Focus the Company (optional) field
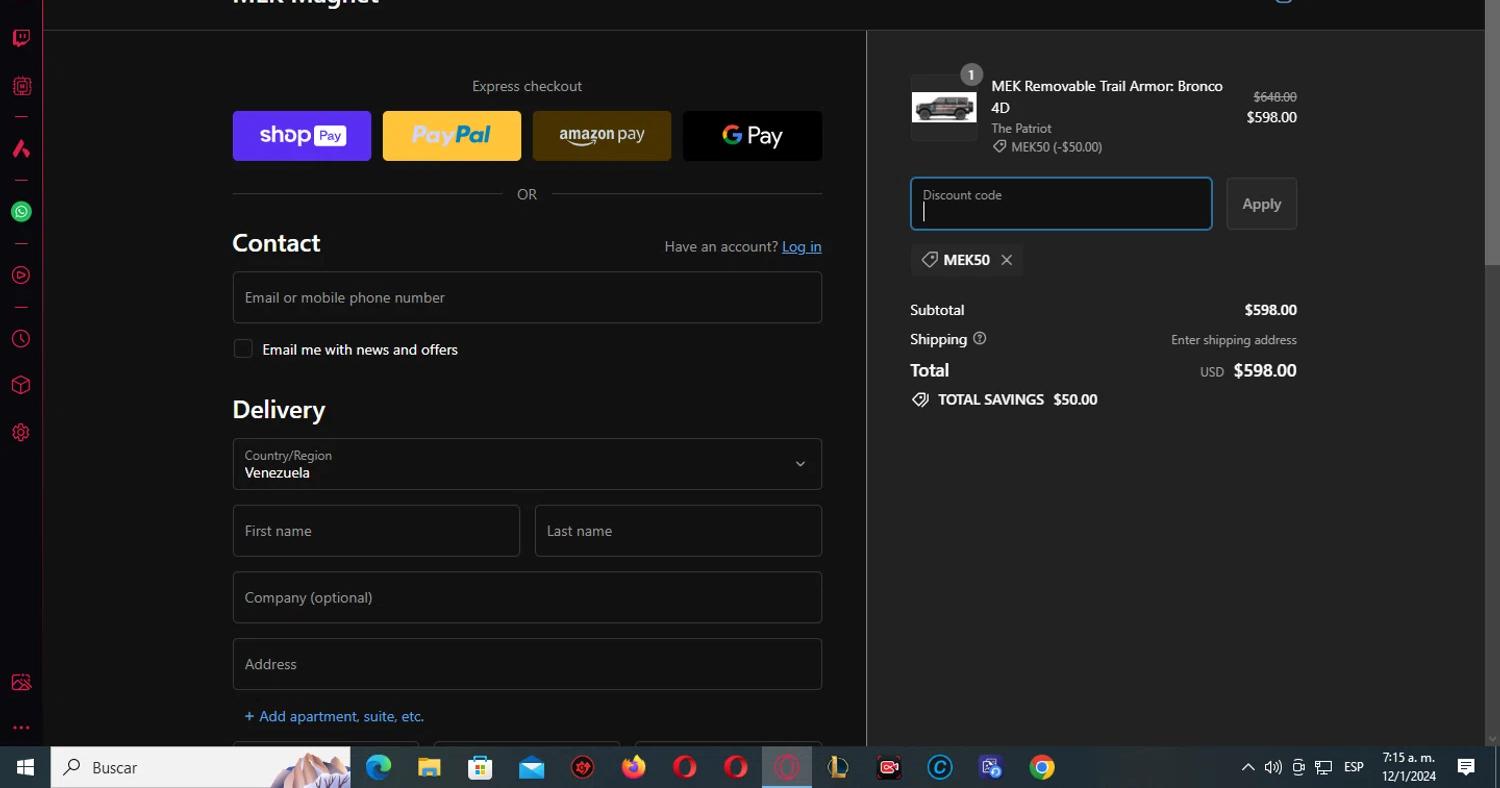This screenshot has width=1500, height=788. click(x=527, y=598)
